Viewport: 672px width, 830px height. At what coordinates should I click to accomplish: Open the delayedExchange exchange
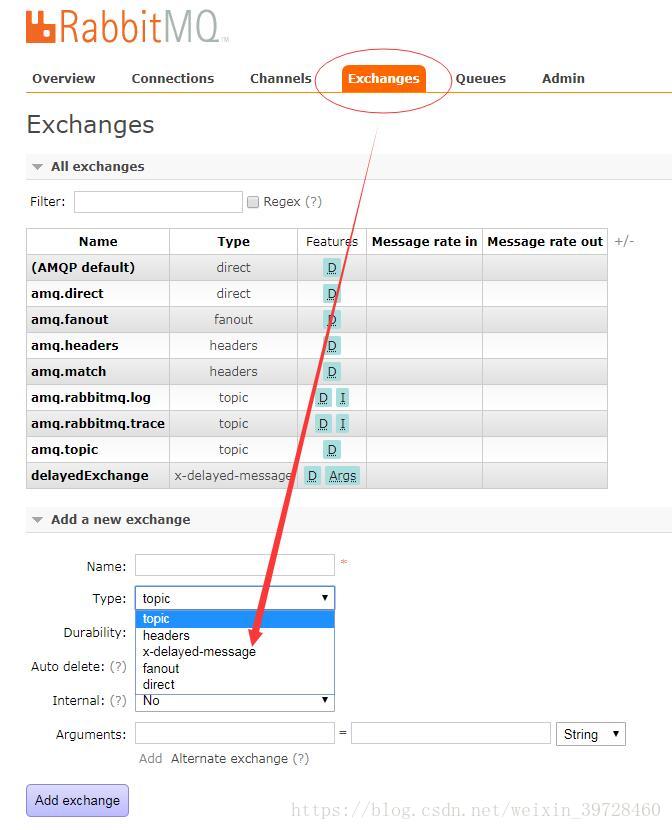(89, 475)
